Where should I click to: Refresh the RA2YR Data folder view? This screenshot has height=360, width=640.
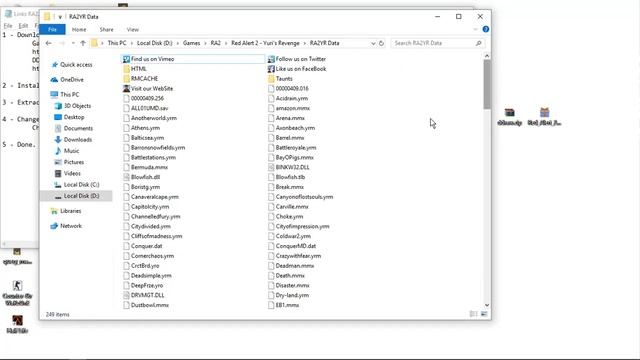click(381, 43)
